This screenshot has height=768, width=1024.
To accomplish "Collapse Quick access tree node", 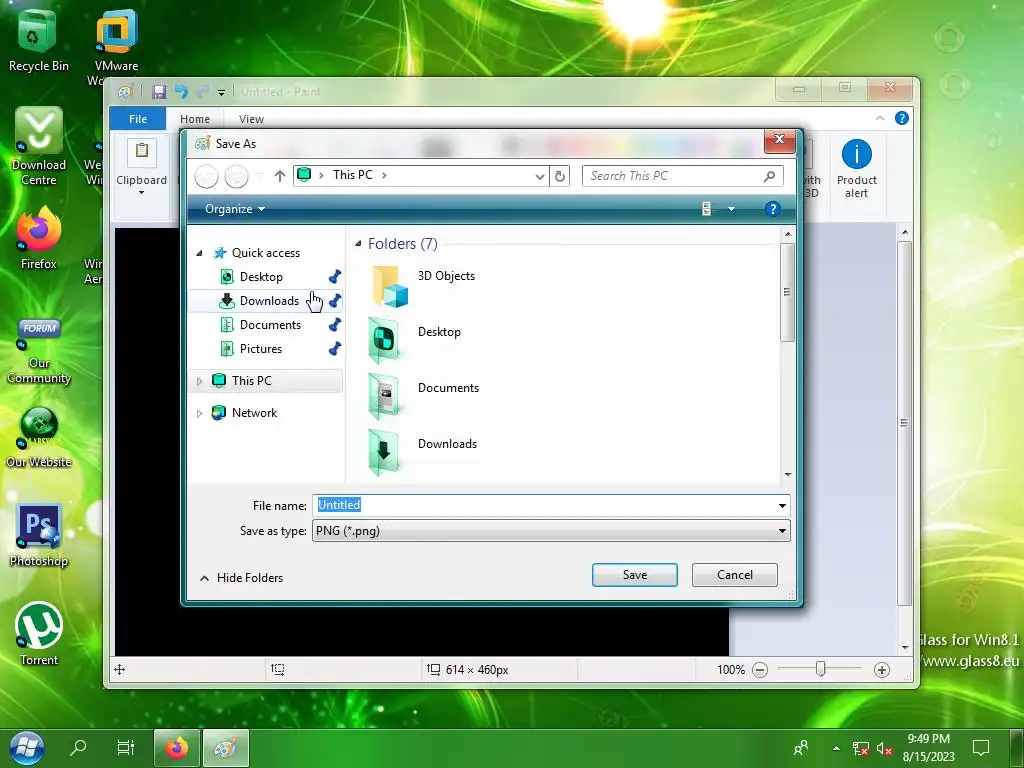I will click(x=199, y=253).
